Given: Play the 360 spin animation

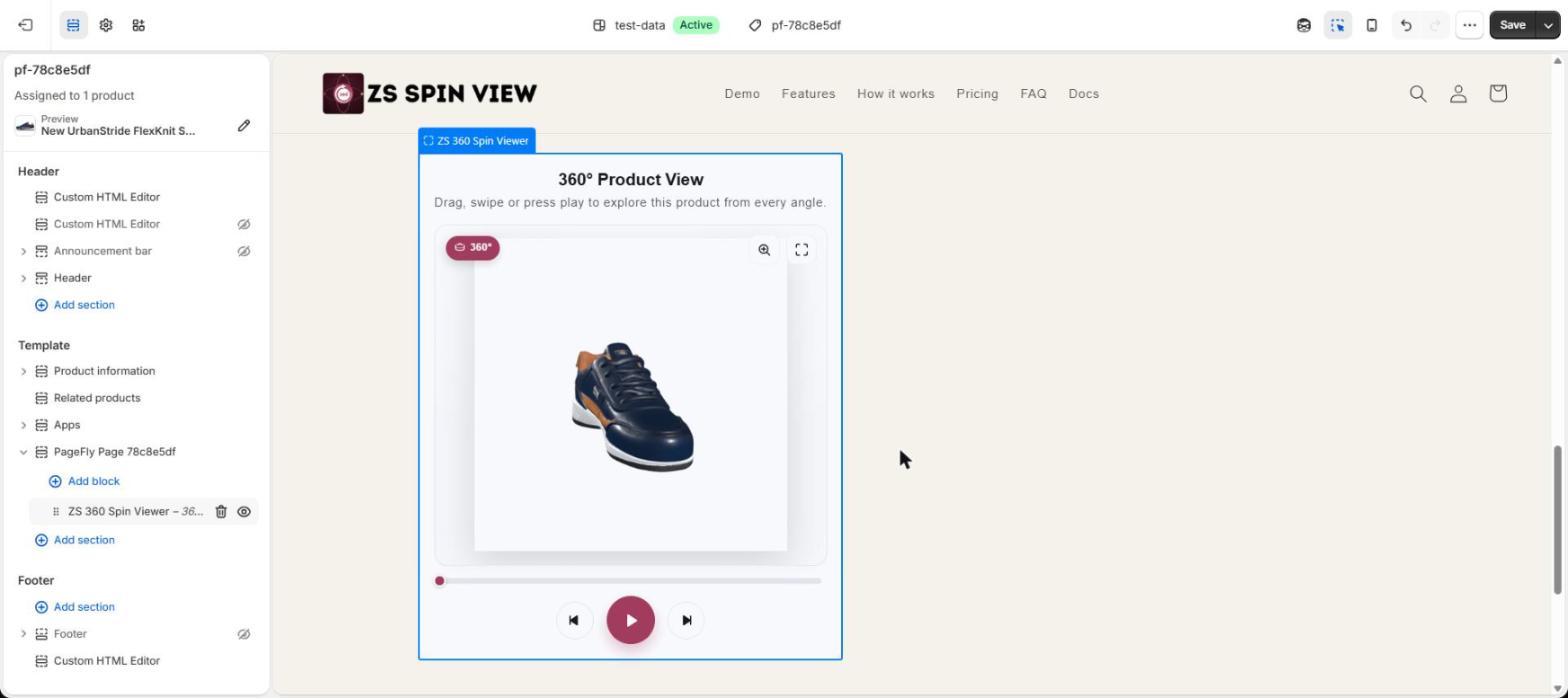Looking at the screenshot, I should [x=630, y=620].
